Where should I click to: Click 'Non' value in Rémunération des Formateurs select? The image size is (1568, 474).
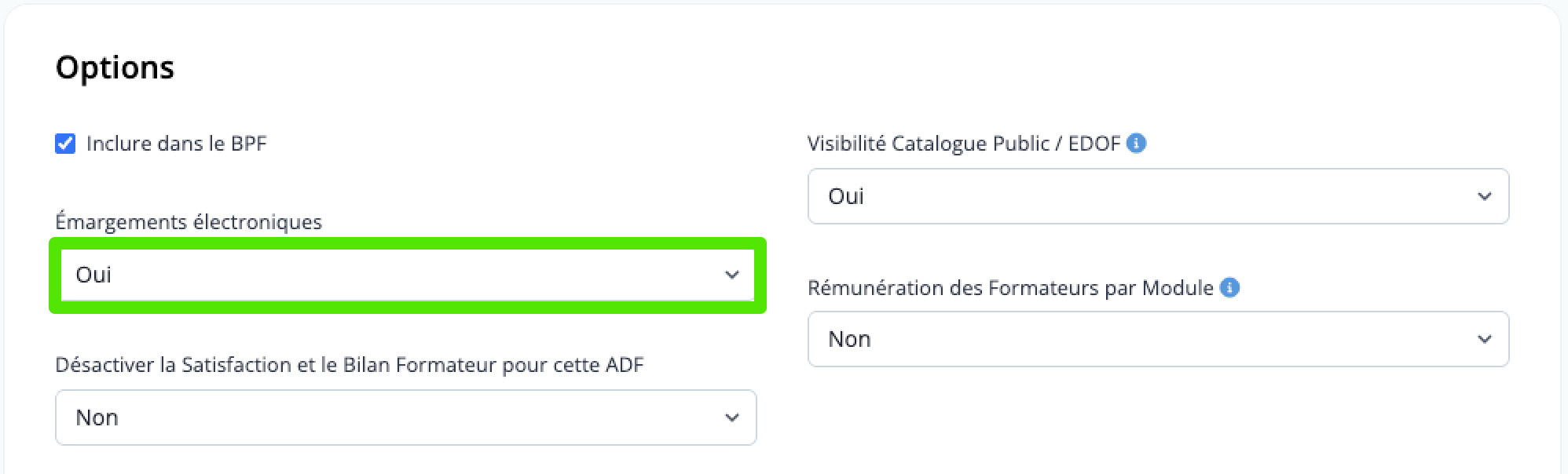point(849,339)
